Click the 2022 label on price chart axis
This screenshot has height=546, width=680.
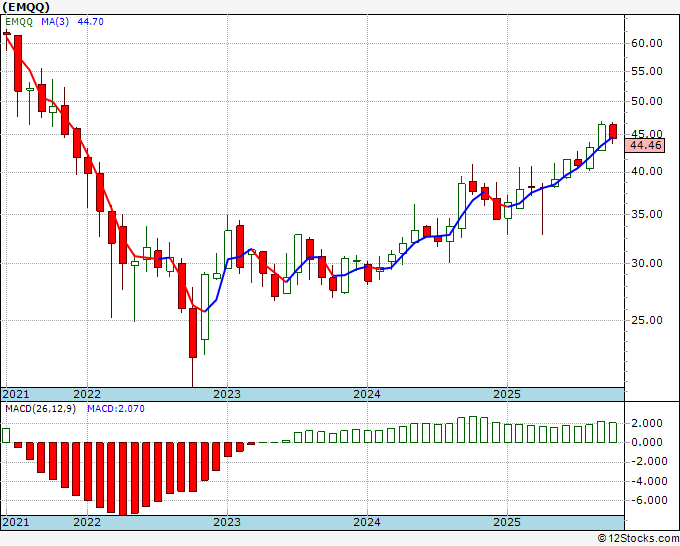click(x=87, y=394)
